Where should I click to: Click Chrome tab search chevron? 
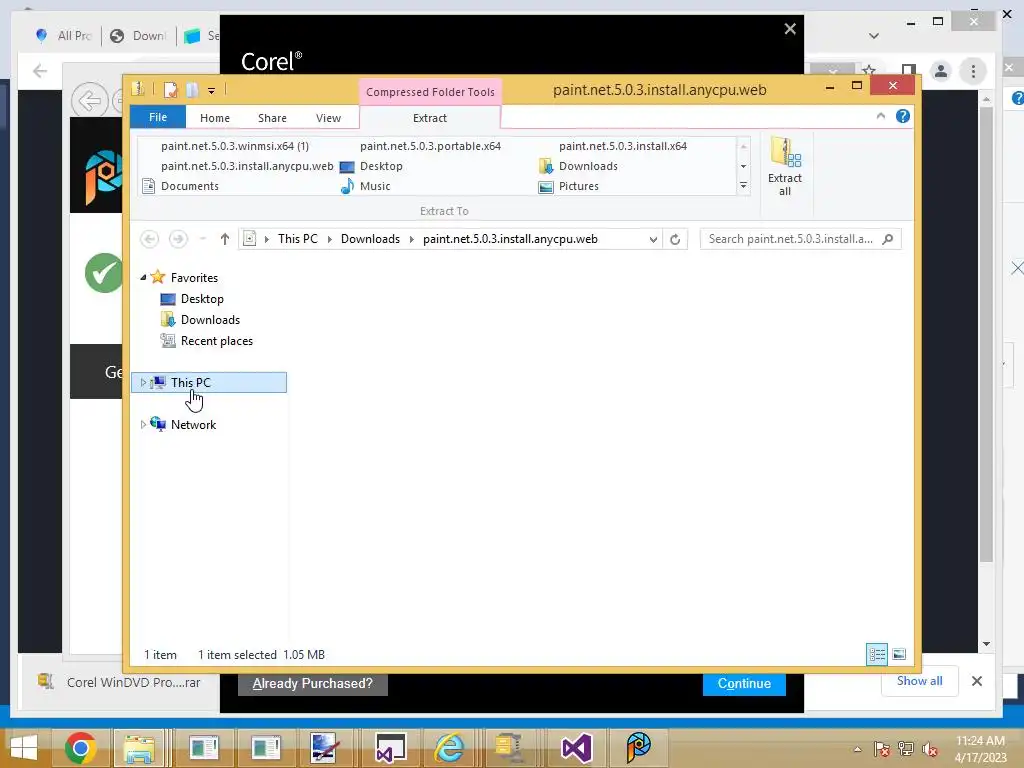coord(874,36)
